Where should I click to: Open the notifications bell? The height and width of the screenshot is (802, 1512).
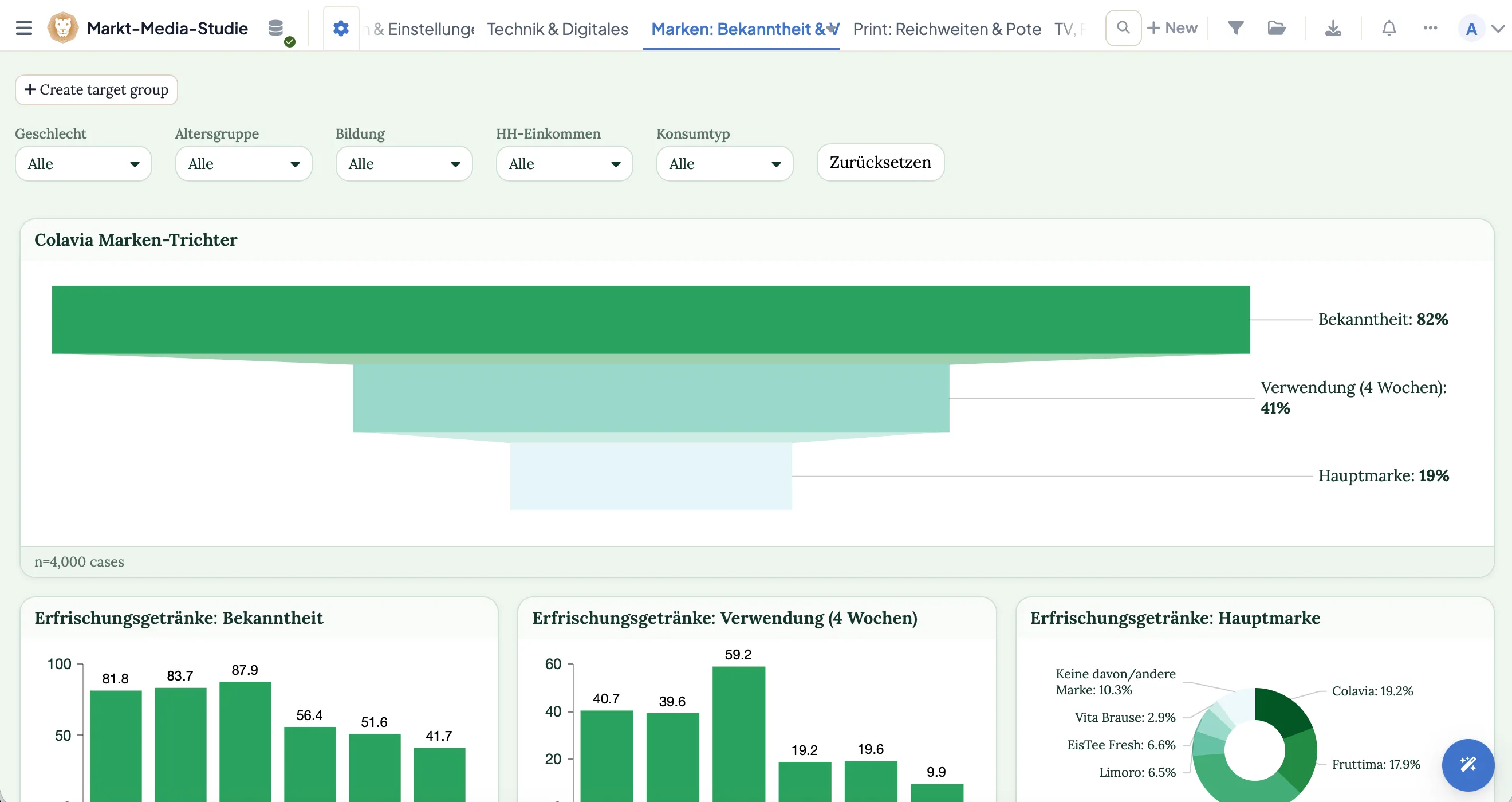[x=1389, y=27]
